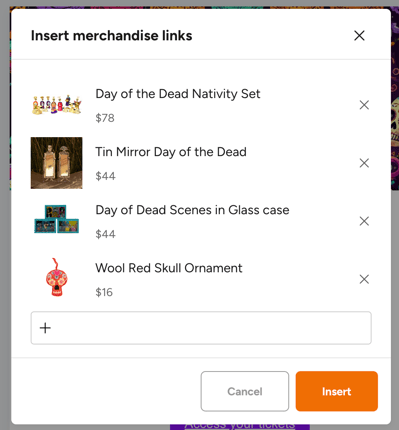Screen dimensions: 399x430
Task: Select the Wool Red Skull Ornament title
Action: [x=169, y=268]
